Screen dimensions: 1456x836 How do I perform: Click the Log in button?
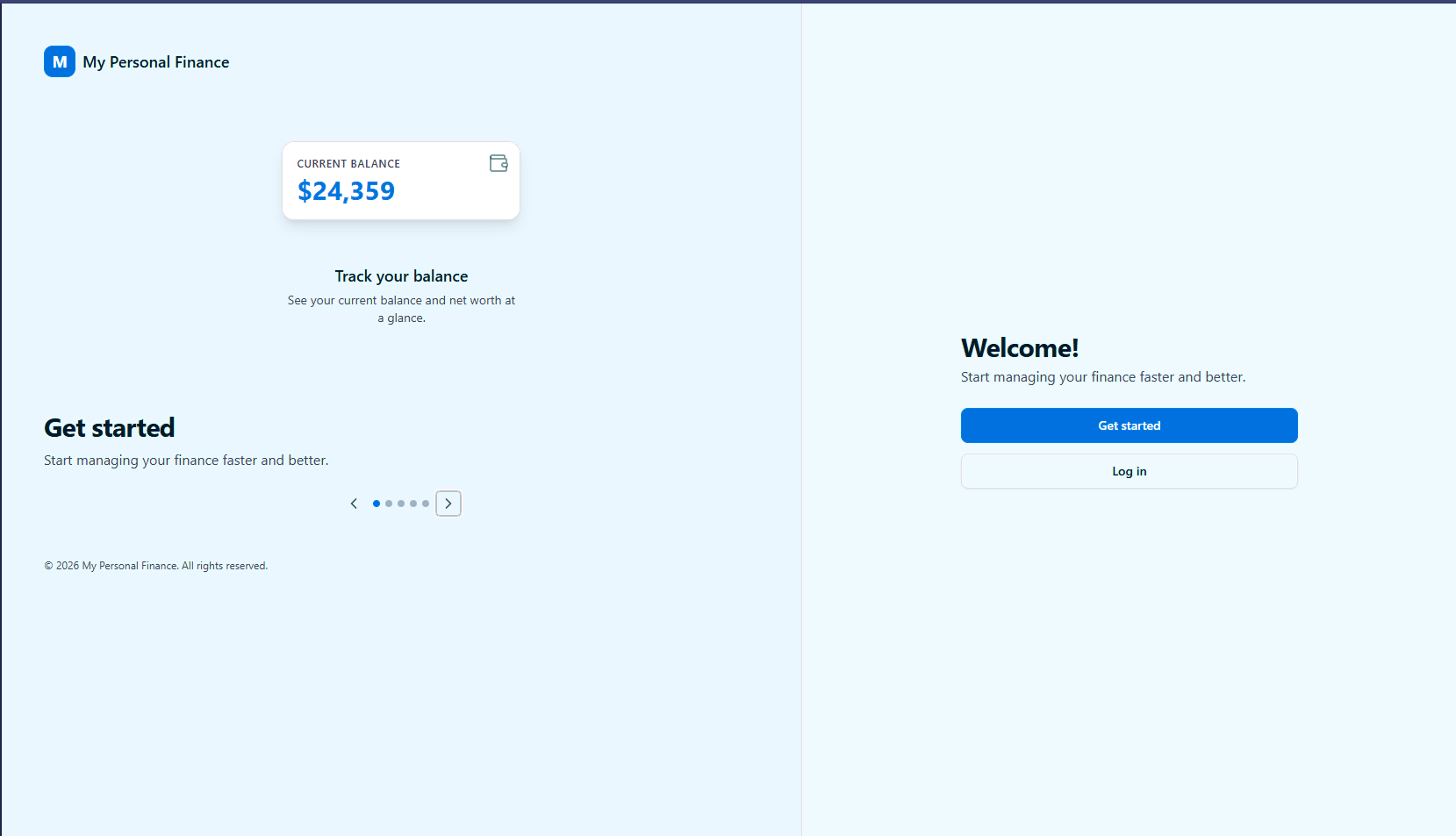pos(1129,471)
